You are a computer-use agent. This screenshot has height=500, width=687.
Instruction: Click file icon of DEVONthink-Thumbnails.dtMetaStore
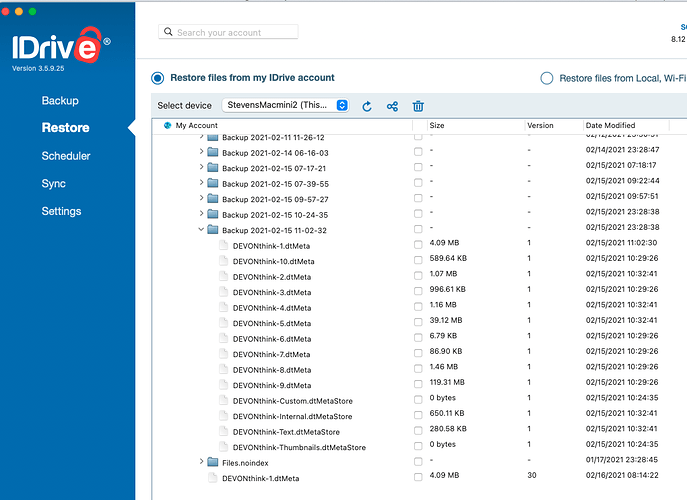[223, 447]
